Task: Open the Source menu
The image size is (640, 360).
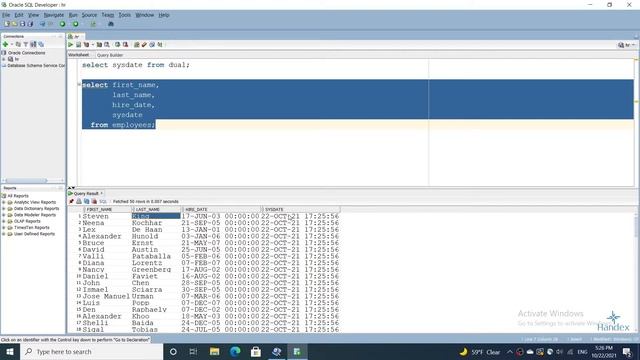Action: point(89,15)
